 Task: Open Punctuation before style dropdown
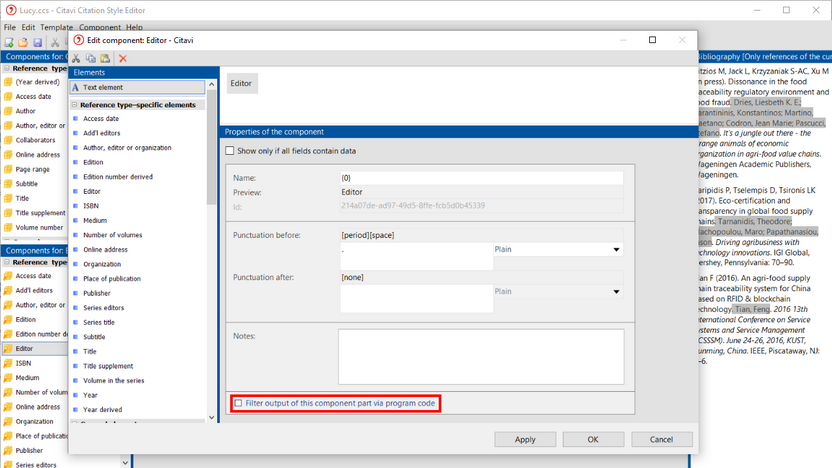pos(616,249)
